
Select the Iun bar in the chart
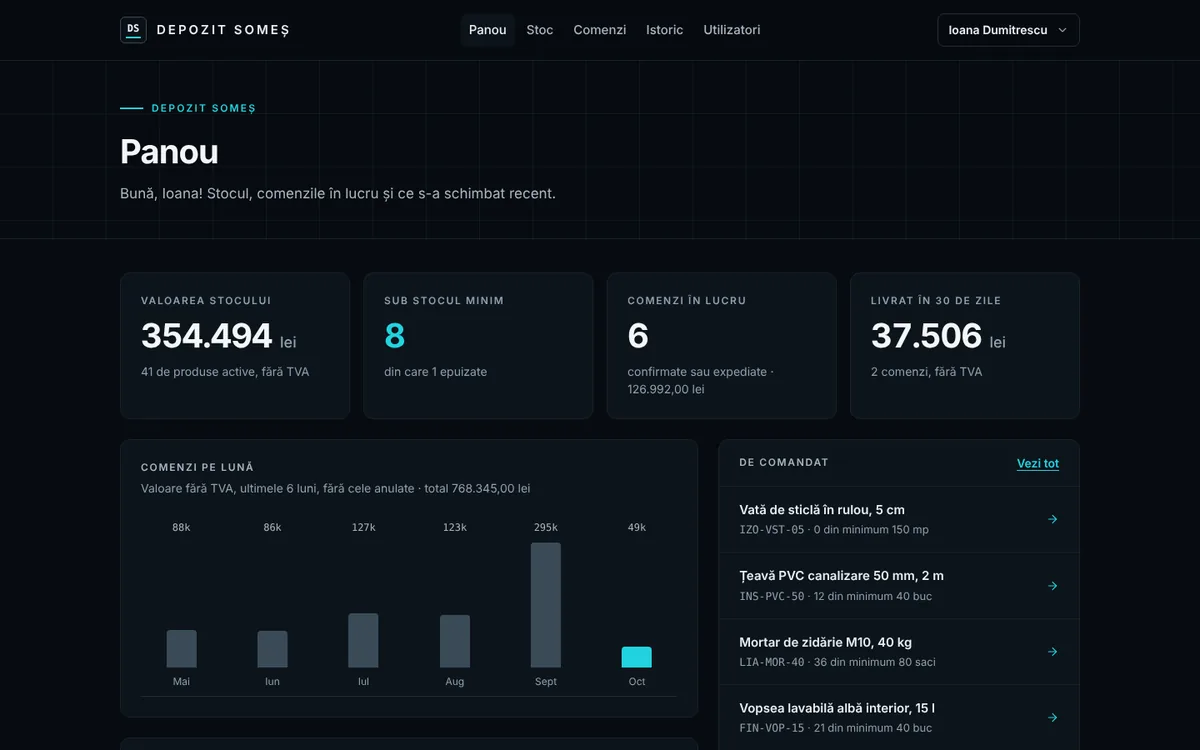click(x=272, y=649)
